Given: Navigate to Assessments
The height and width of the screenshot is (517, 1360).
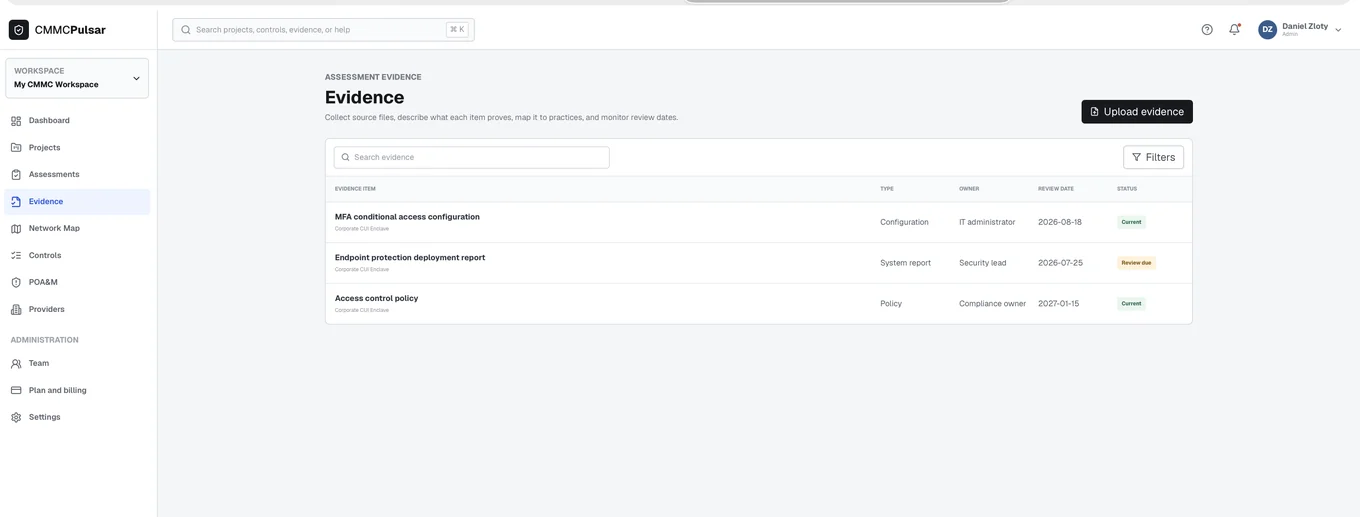Looking at the screenshot, I should [x=77, y=175].
